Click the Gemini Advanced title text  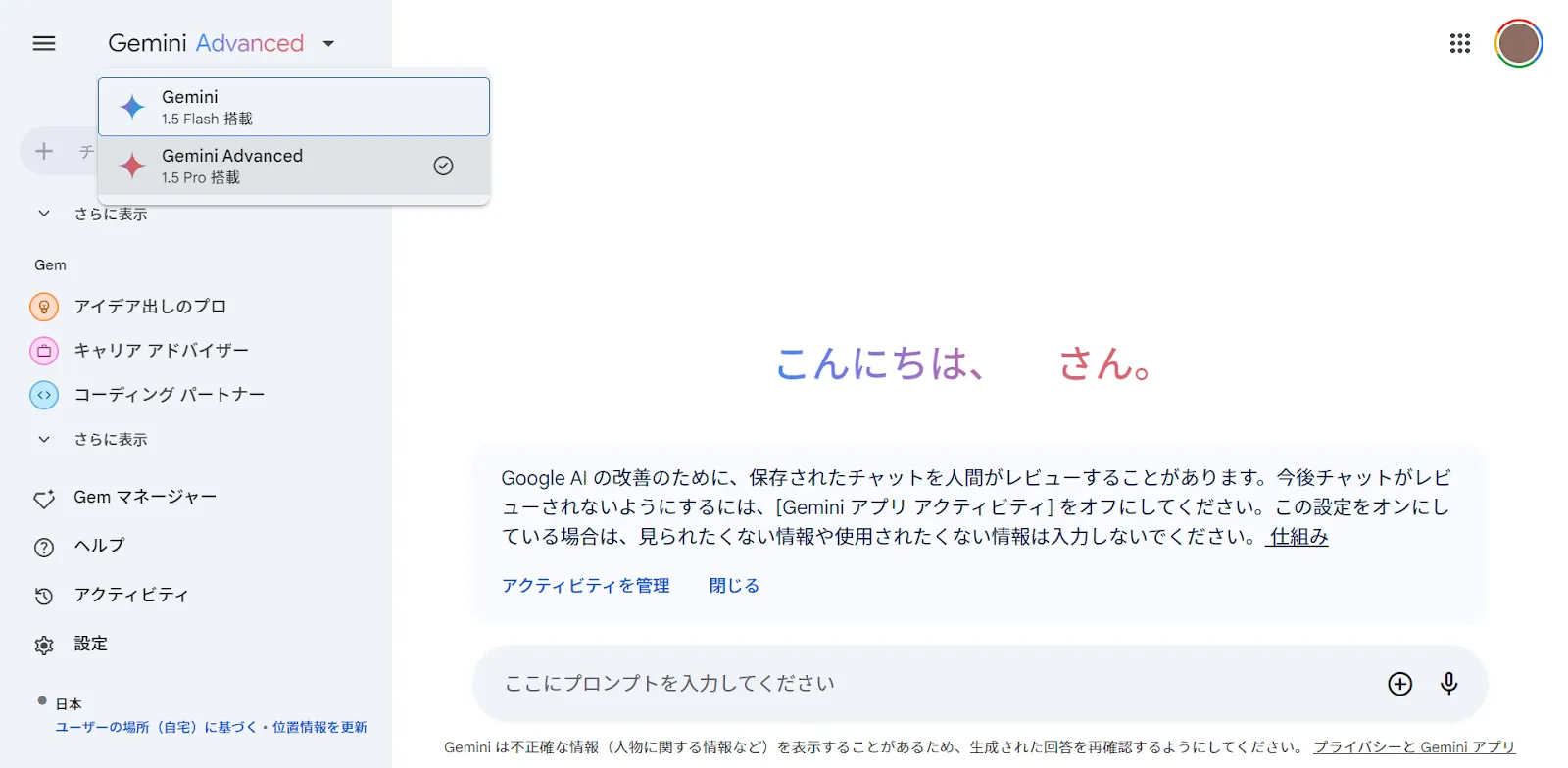[x=206, y=43]
